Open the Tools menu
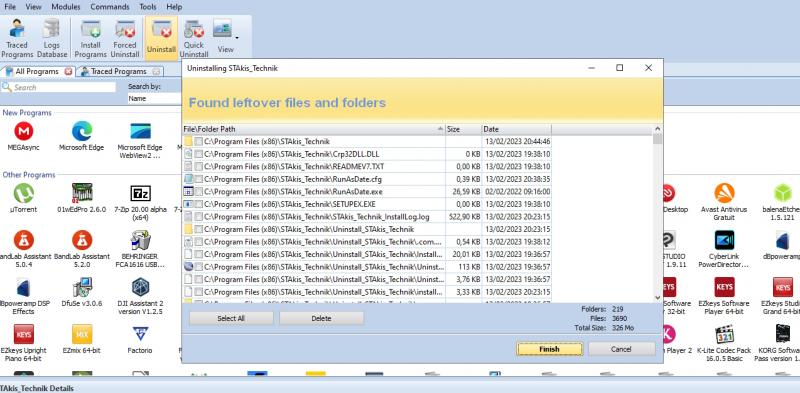The height and width of the screenshot is (393, 800). 148,7
